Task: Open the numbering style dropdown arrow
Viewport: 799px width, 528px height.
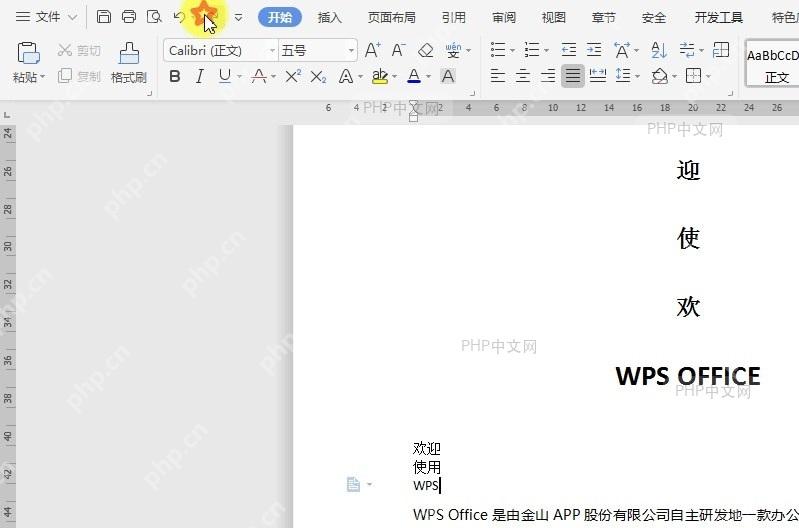Action: point(546,50)
